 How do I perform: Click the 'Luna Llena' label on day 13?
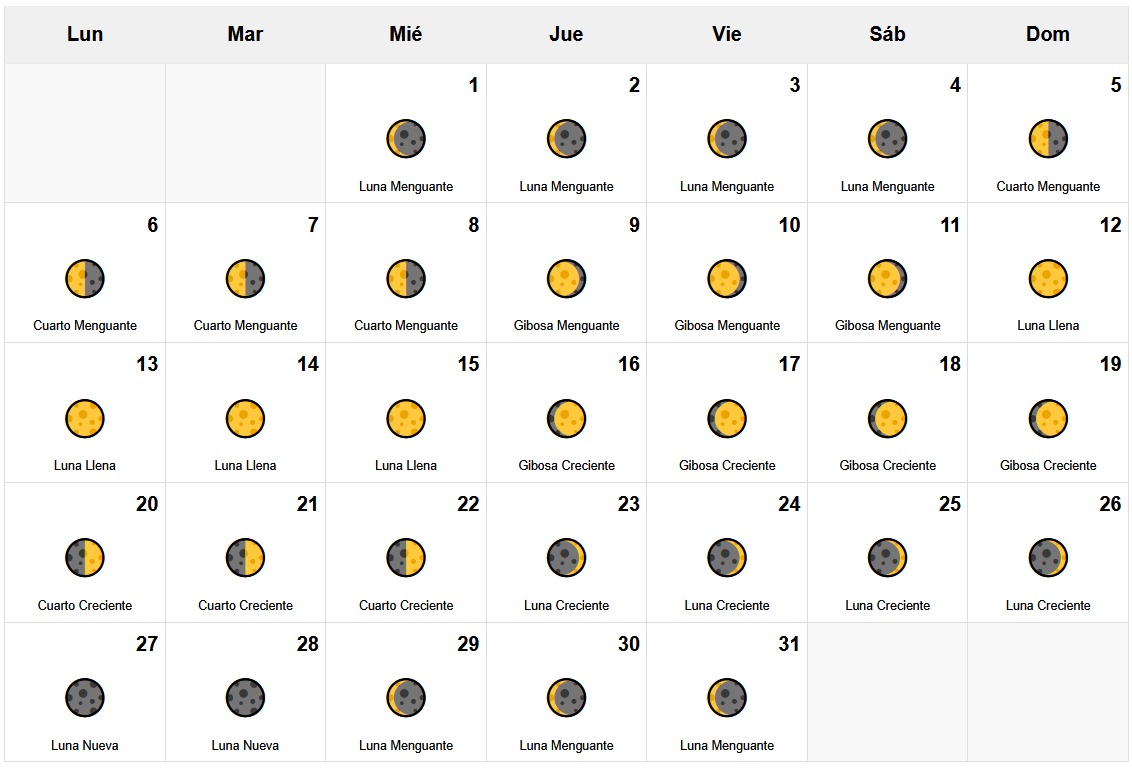pos(85,465)
